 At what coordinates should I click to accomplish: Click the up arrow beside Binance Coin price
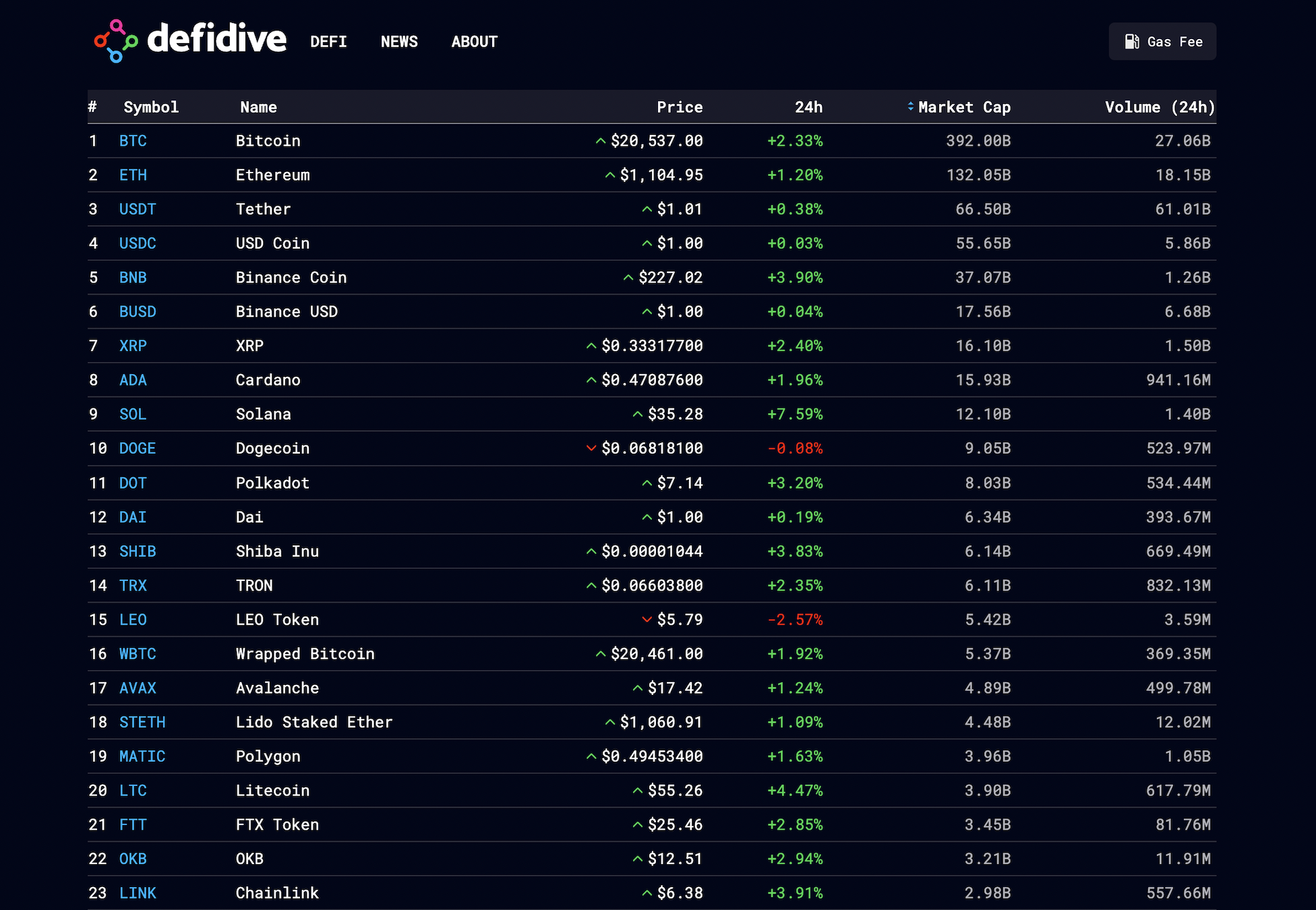(x=628, y=278)
